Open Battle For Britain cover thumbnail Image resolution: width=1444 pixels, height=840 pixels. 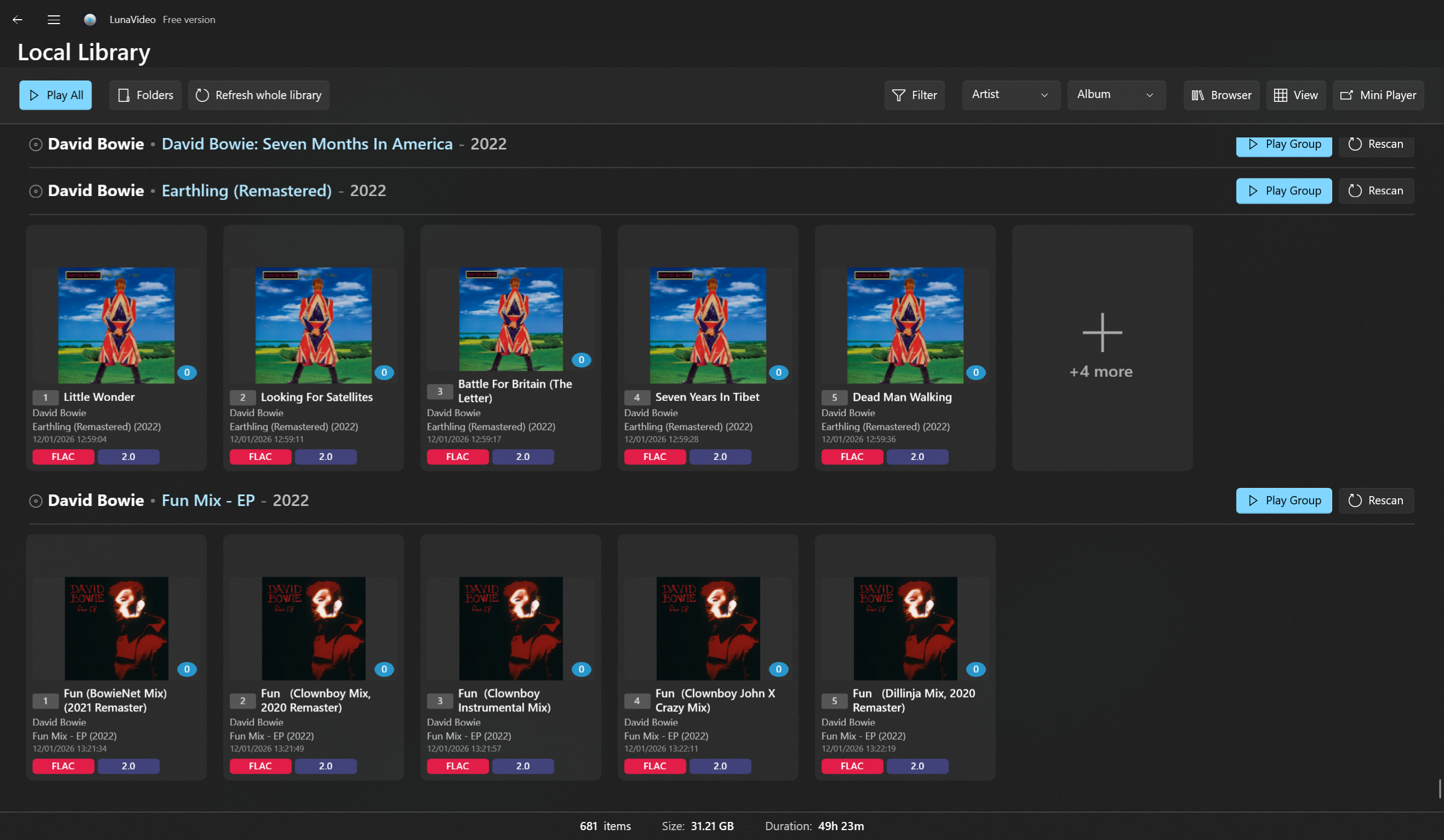pos(511,319)
